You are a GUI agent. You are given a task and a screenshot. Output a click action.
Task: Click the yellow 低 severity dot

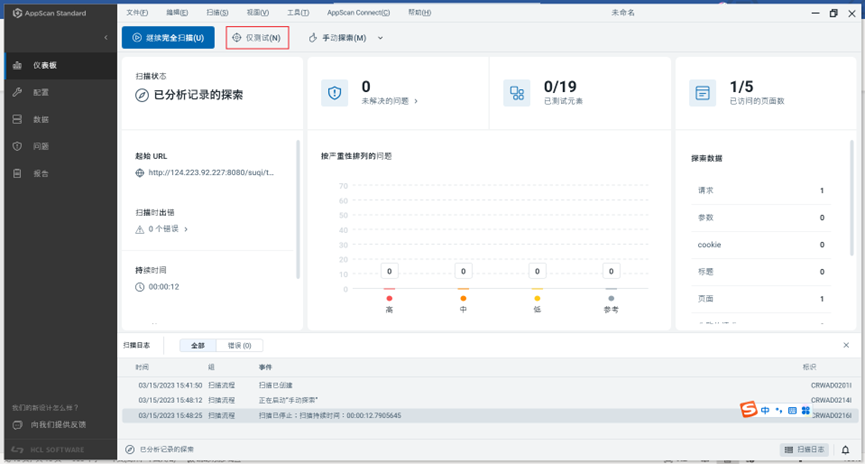537,298
